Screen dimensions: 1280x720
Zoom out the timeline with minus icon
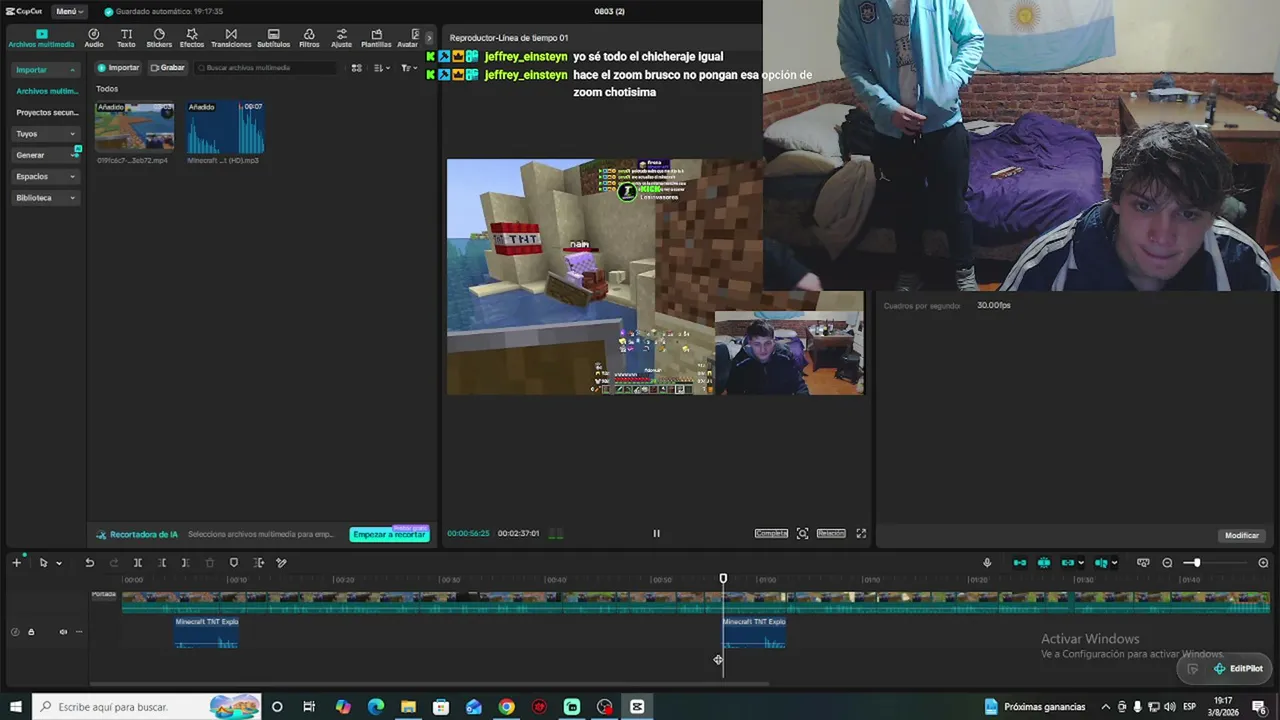(x=1167, y=563)
